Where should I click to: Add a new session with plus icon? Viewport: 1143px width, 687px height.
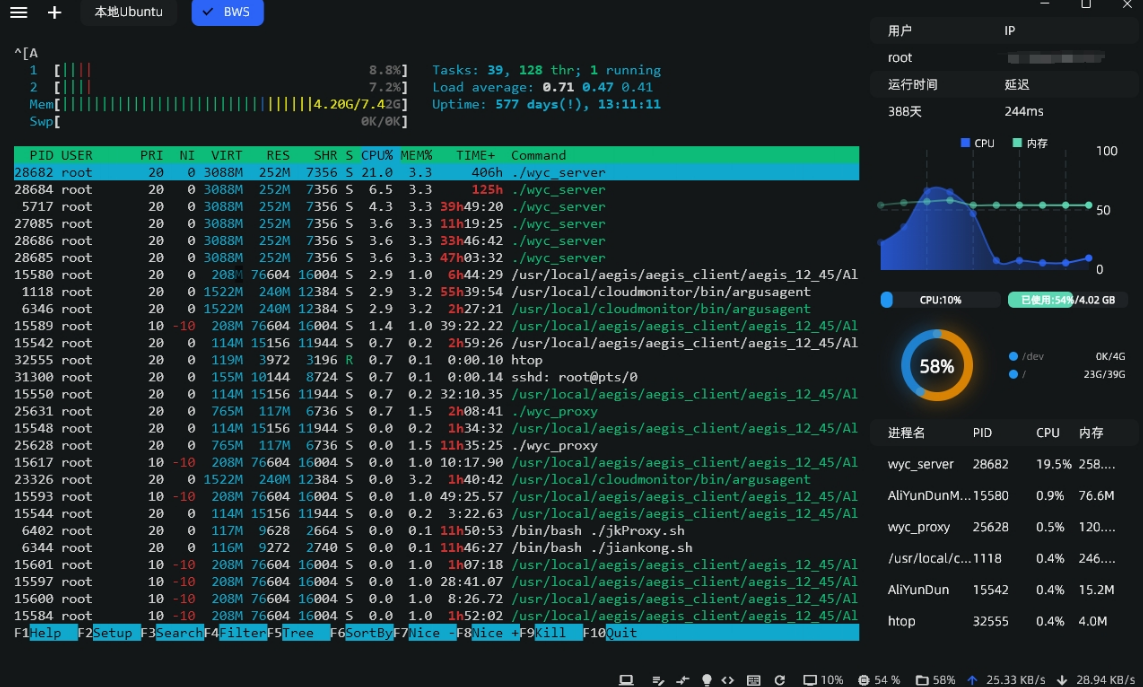pyautogui.click(x=55, y=13)
